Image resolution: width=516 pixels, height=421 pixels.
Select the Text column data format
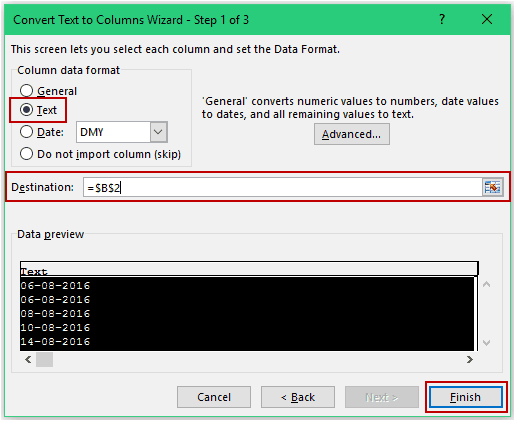27,110
